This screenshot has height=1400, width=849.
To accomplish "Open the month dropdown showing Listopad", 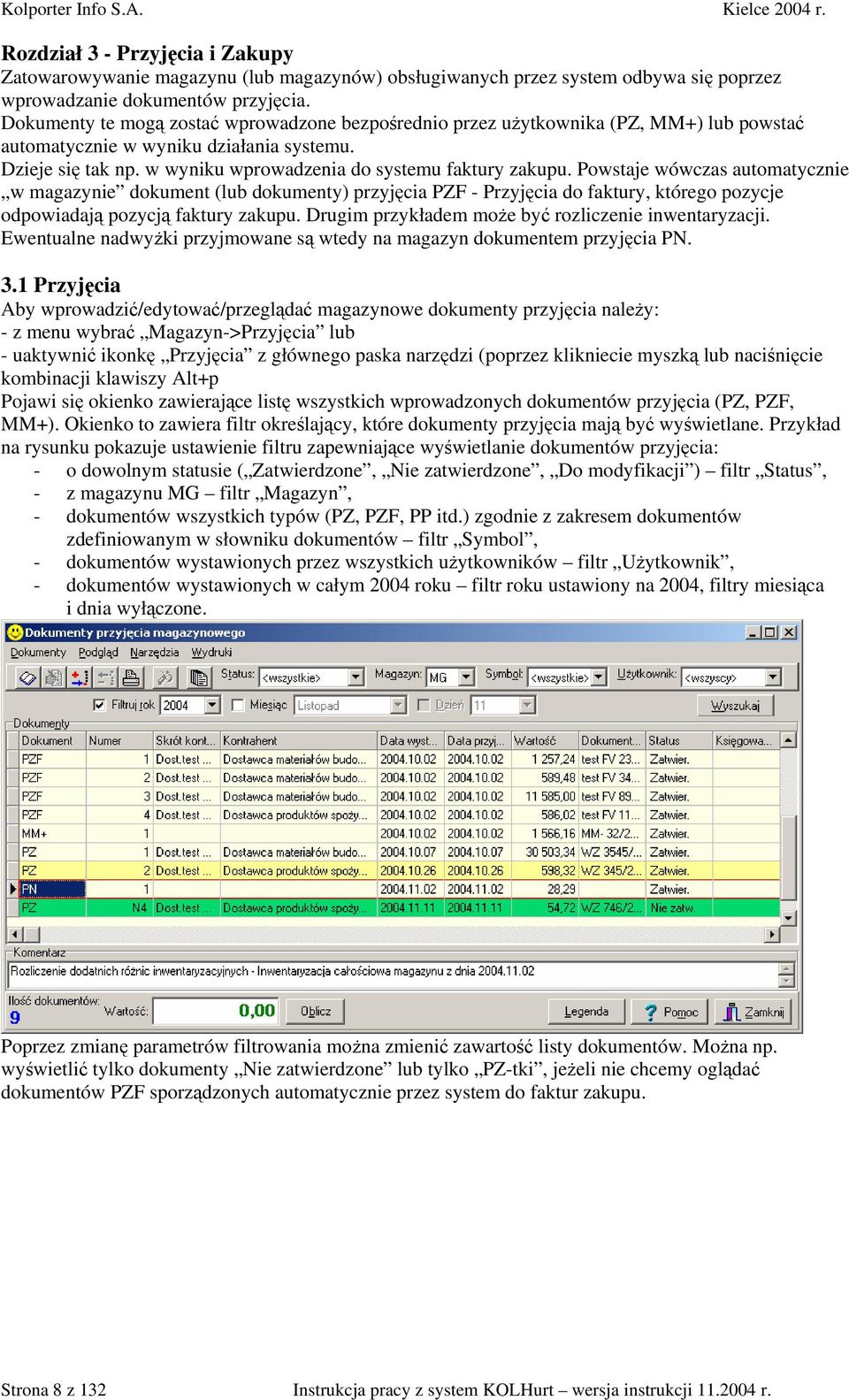I will point(398,705).
